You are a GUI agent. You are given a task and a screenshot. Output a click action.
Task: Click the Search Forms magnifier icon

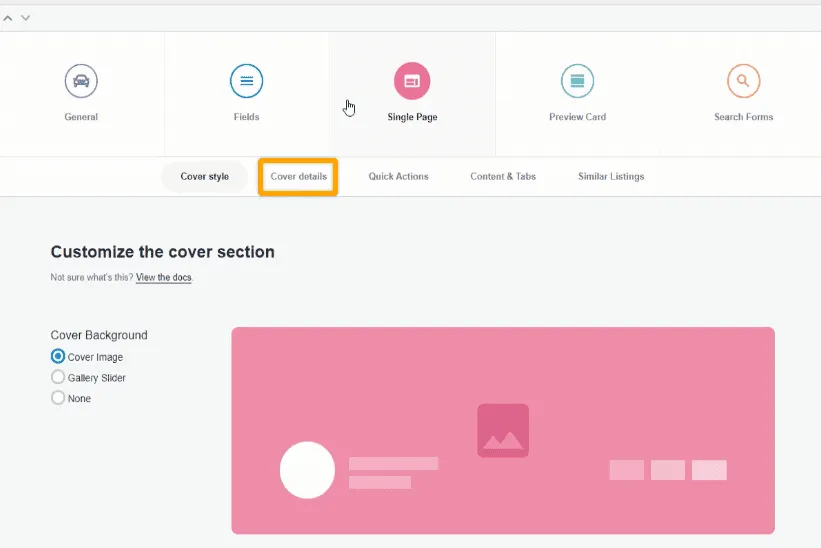point(743,81)
